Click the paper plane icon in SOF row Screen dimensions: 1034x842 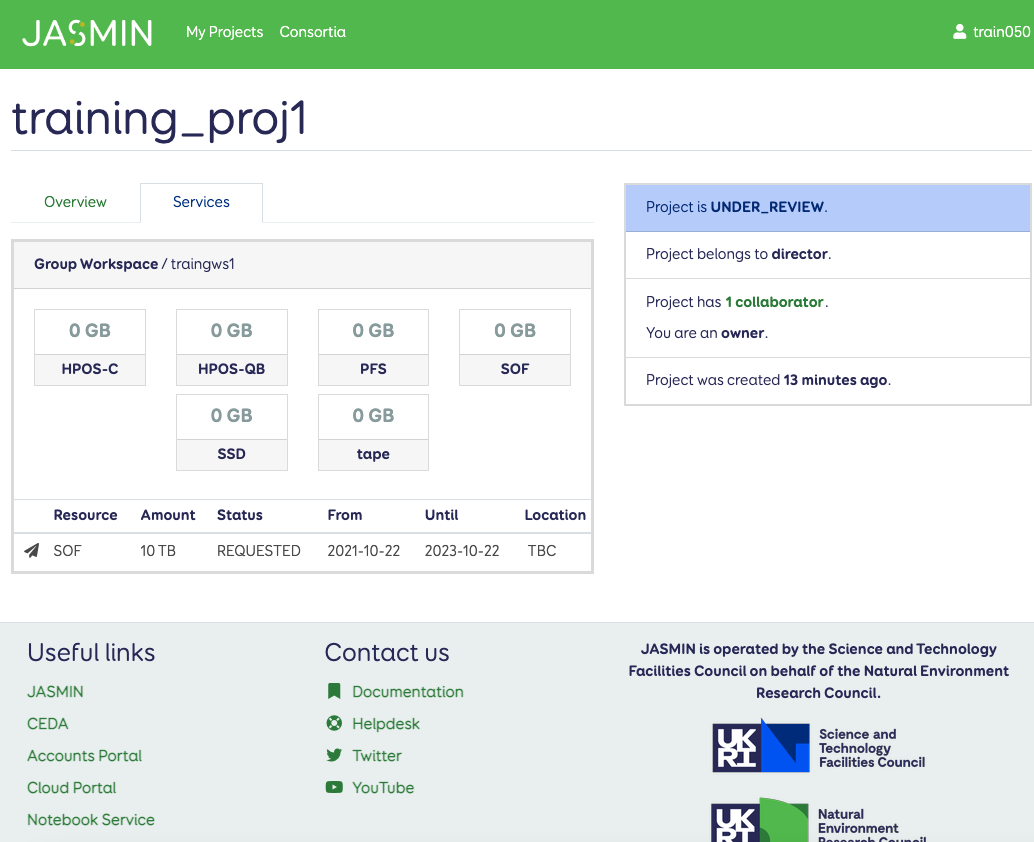tap(32, 551)
